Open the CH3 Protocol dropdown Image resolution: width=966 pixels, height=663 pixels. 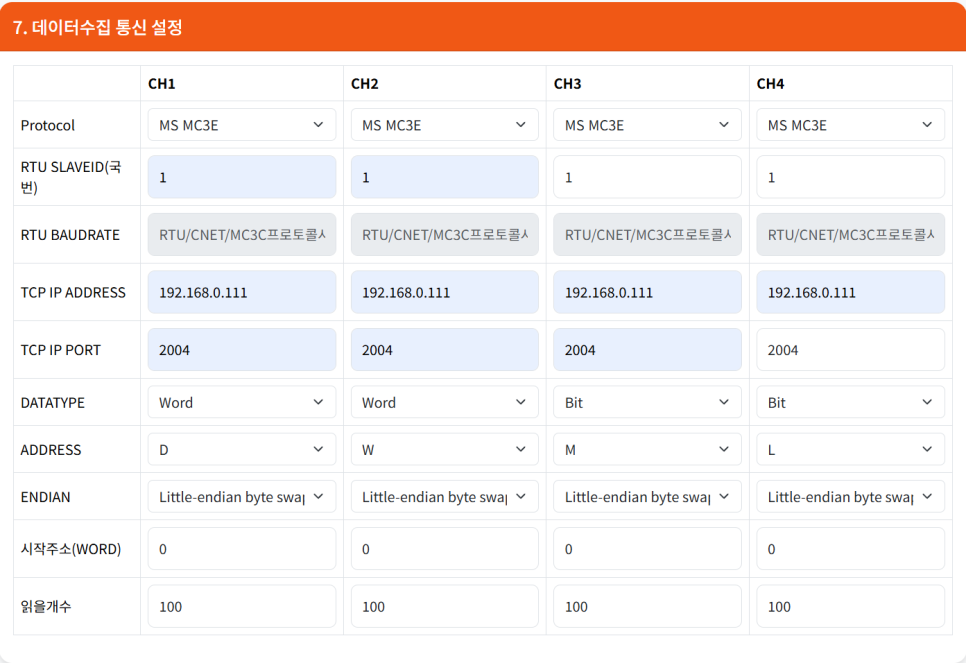pyautogui.click(x=647, y=124)
